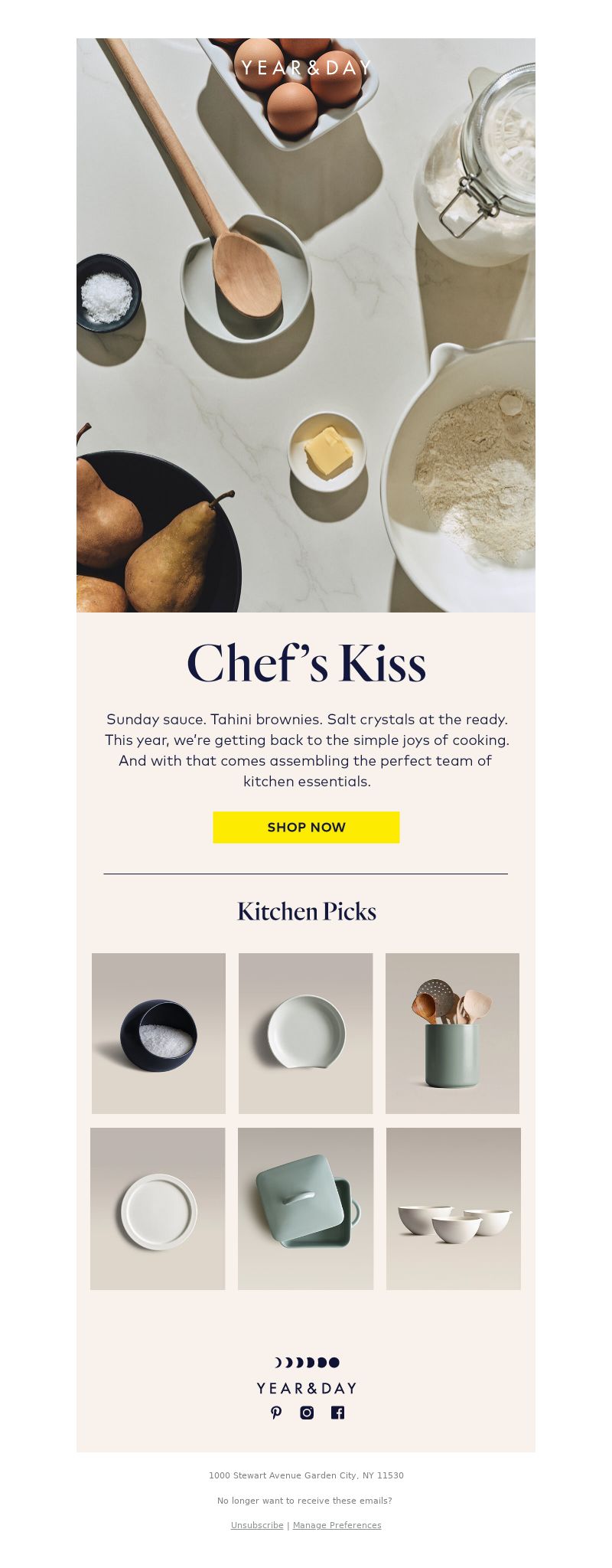View the green lidded baking dish product
This screenshot has width=612, height=1568.
(x=305, y=1208)
